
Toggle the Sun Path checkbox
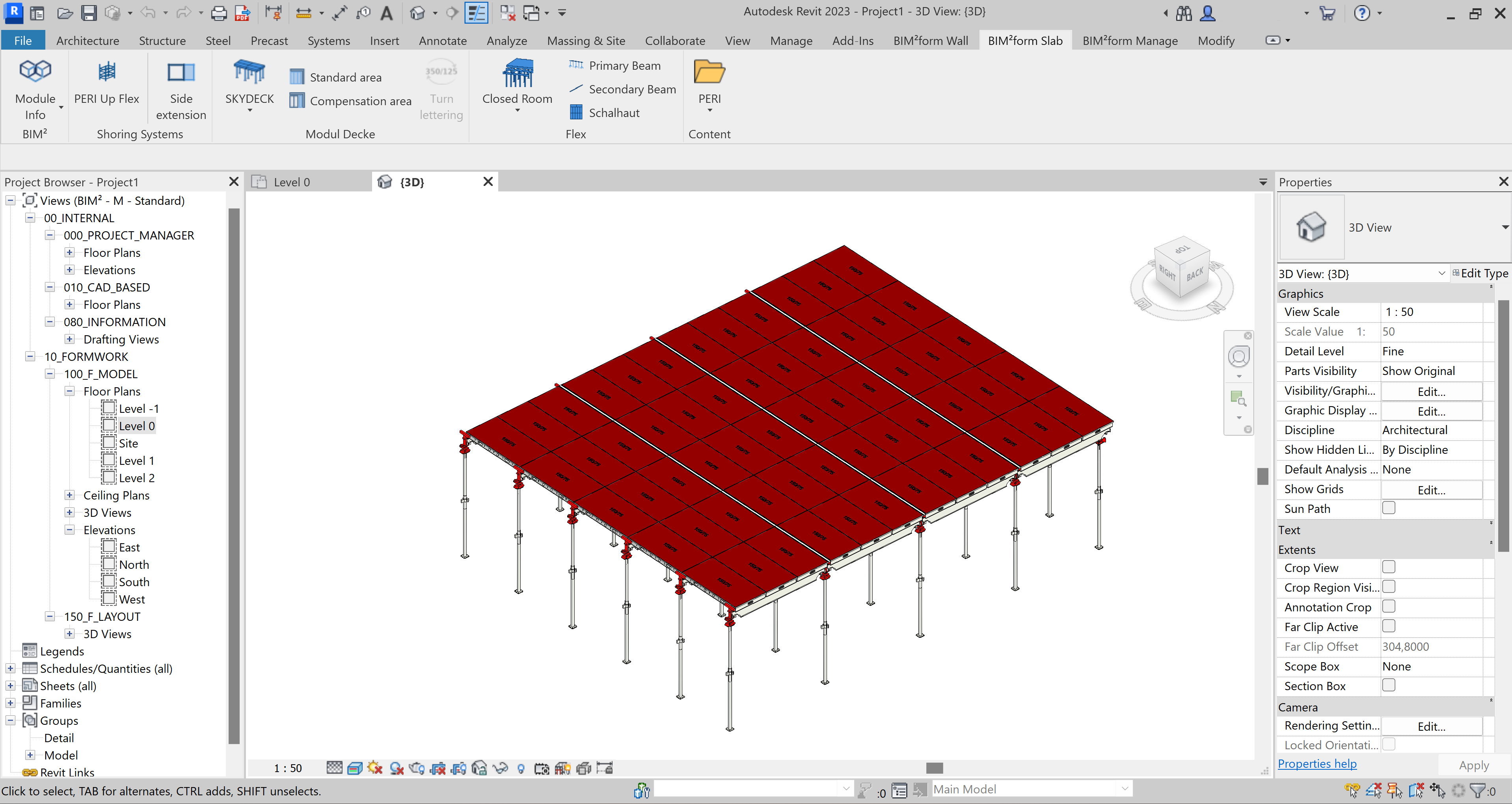tap(1389, 508)
